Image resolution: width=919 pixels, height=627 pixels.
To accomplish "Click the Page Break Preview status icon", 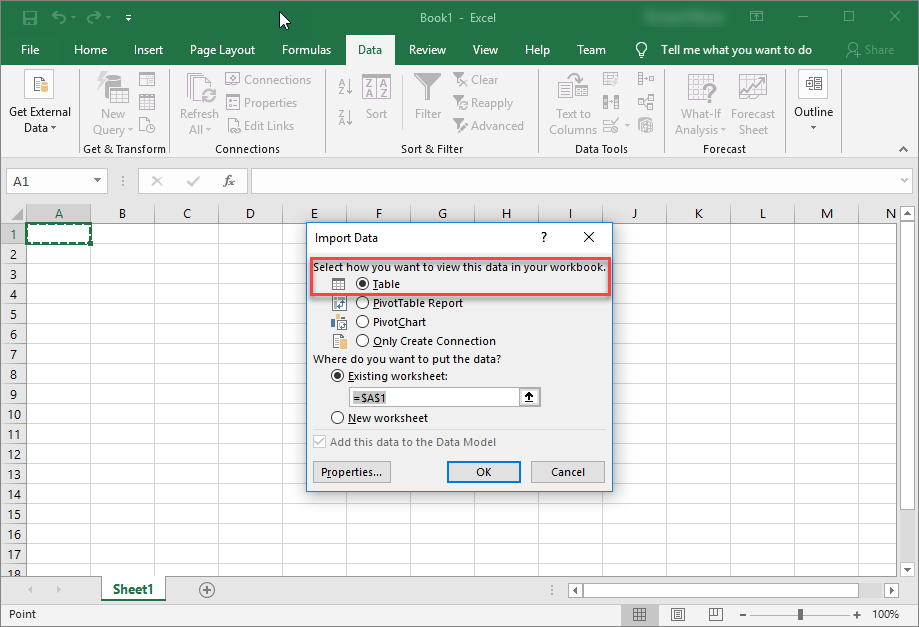I will coord(716,614).
